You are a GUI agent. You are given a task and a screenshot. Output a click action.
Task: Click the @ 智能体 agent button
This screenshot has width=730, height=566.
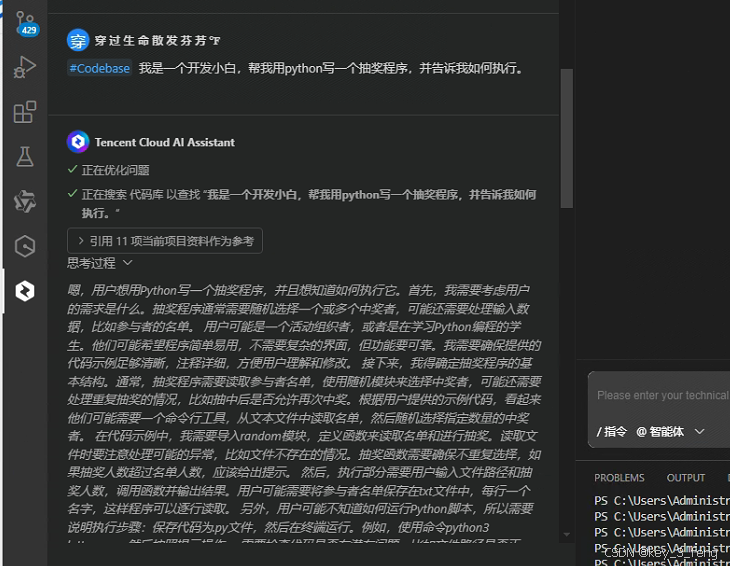pos(660,432)
